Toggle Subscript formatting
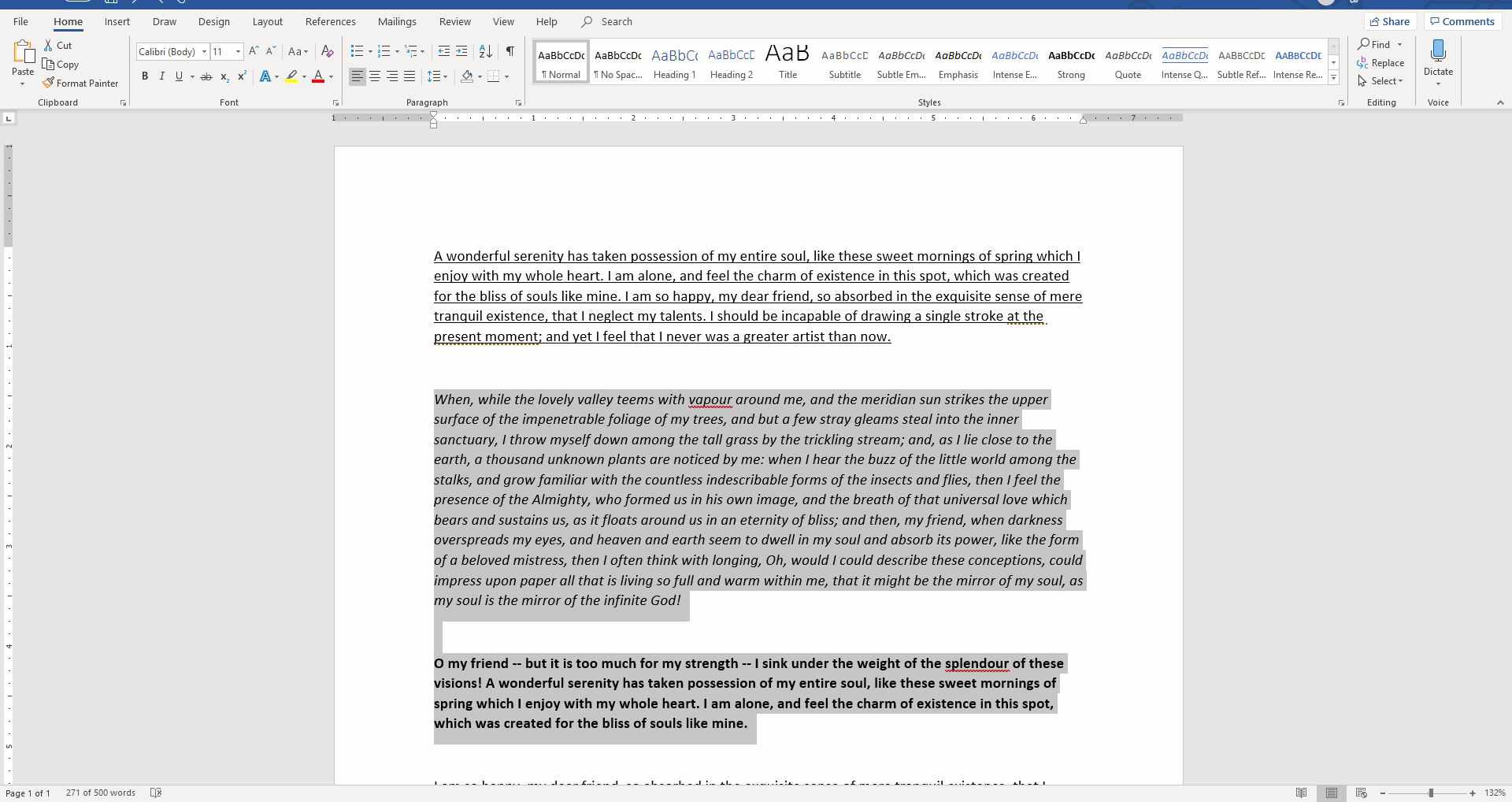 [224, 76]
